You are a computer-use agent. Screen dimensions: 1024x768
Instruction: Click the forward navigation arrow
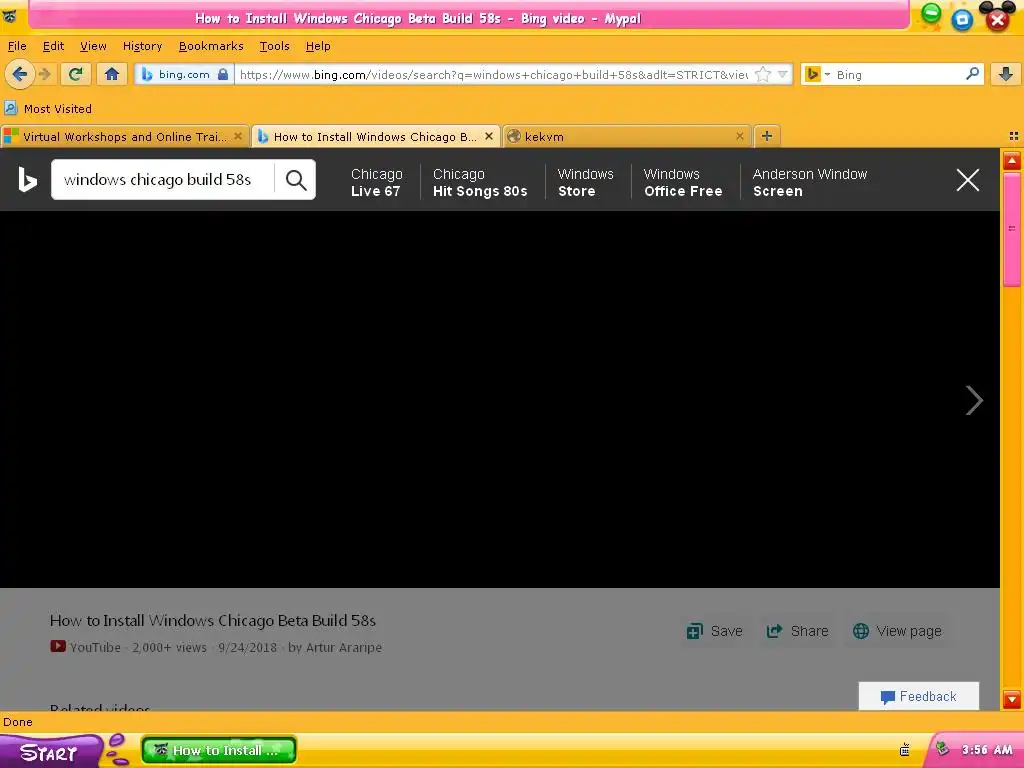click(x=44, y=74)
